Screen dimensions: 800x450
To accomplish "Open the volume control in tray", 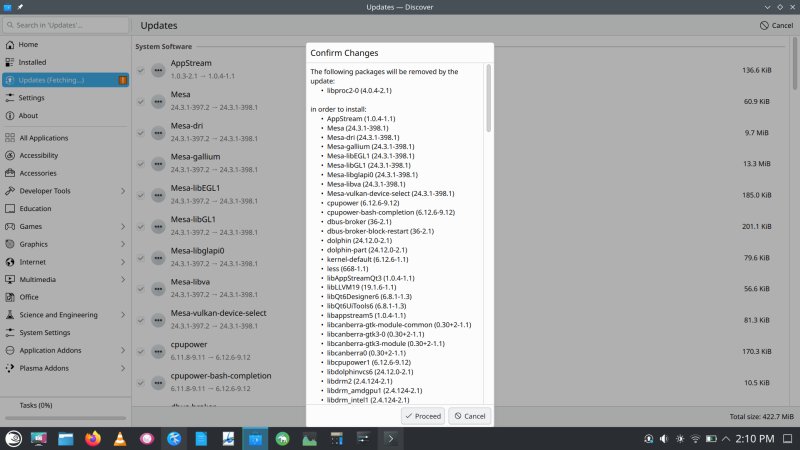I will (x=664, y=439).
